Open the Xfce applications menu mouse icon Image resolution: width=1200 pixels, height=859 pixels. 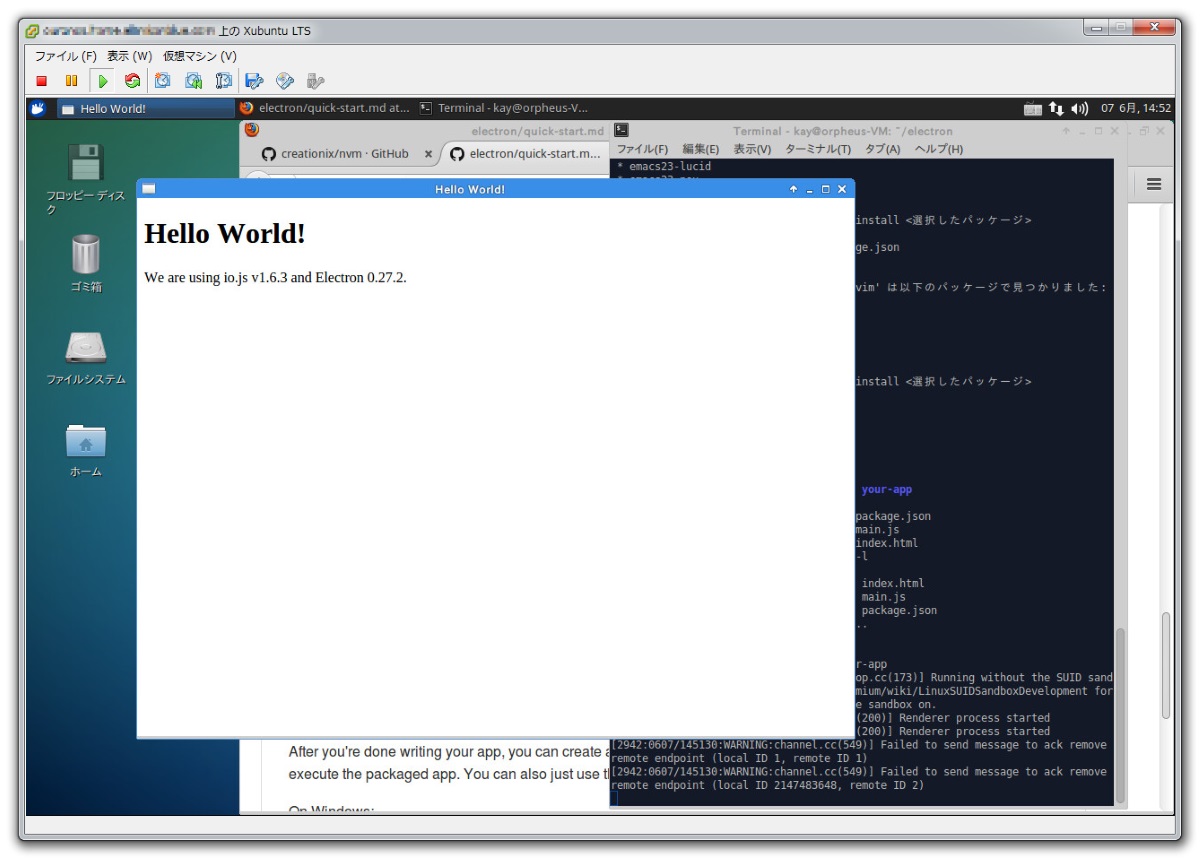pos(38,108)
